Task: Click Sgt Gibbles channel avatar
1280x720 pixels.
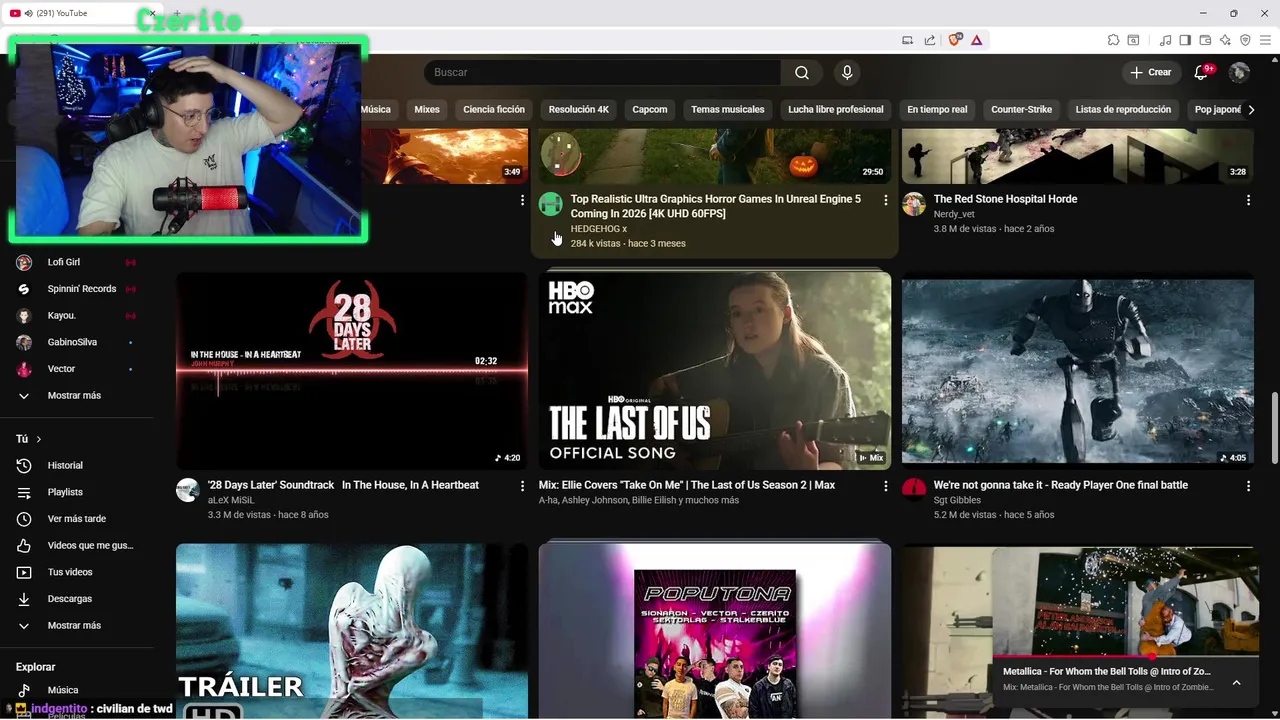Action: (x=914, y=490)
